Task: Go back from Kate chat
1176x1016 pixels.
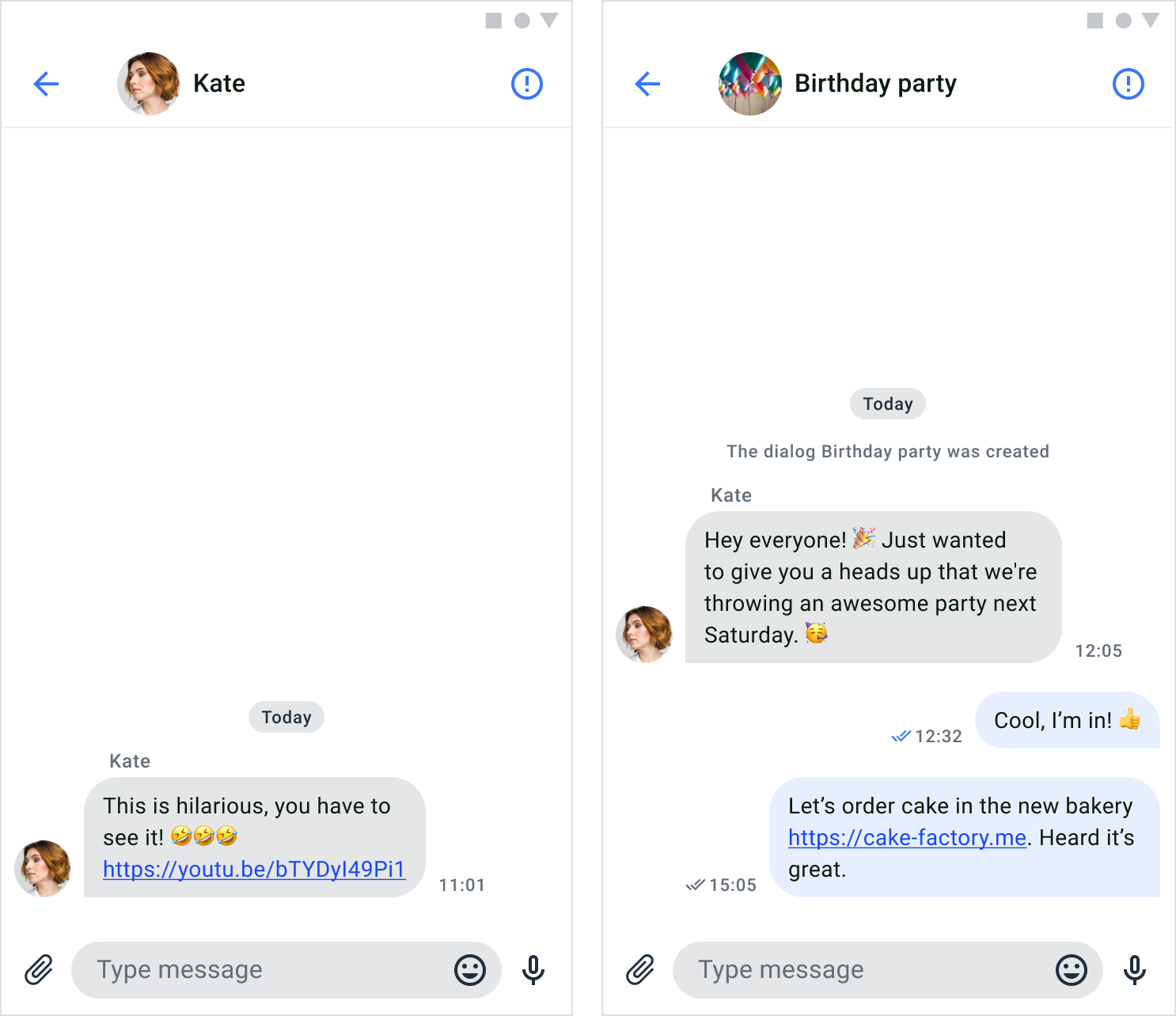Action: 47,84
